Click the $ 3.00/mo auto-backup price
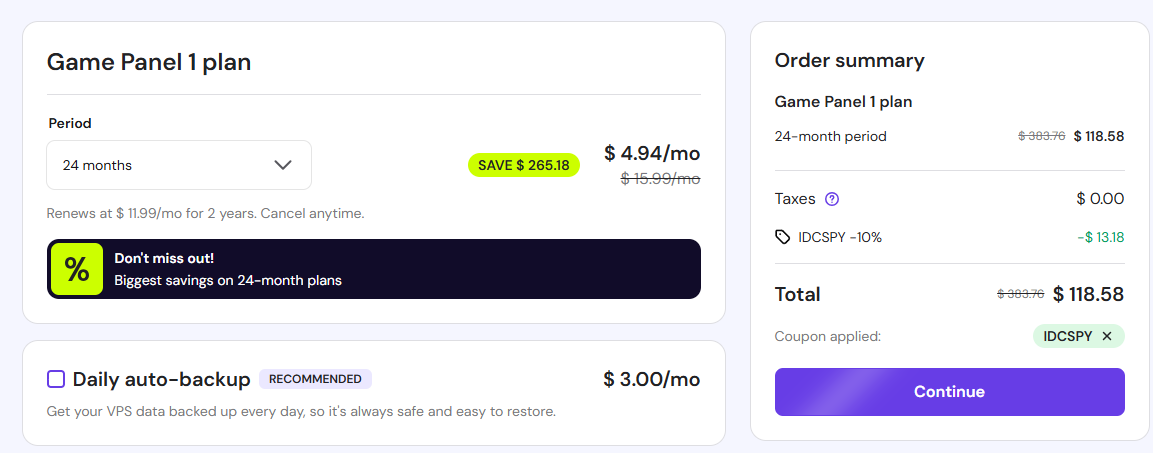 tap(651, 379)
